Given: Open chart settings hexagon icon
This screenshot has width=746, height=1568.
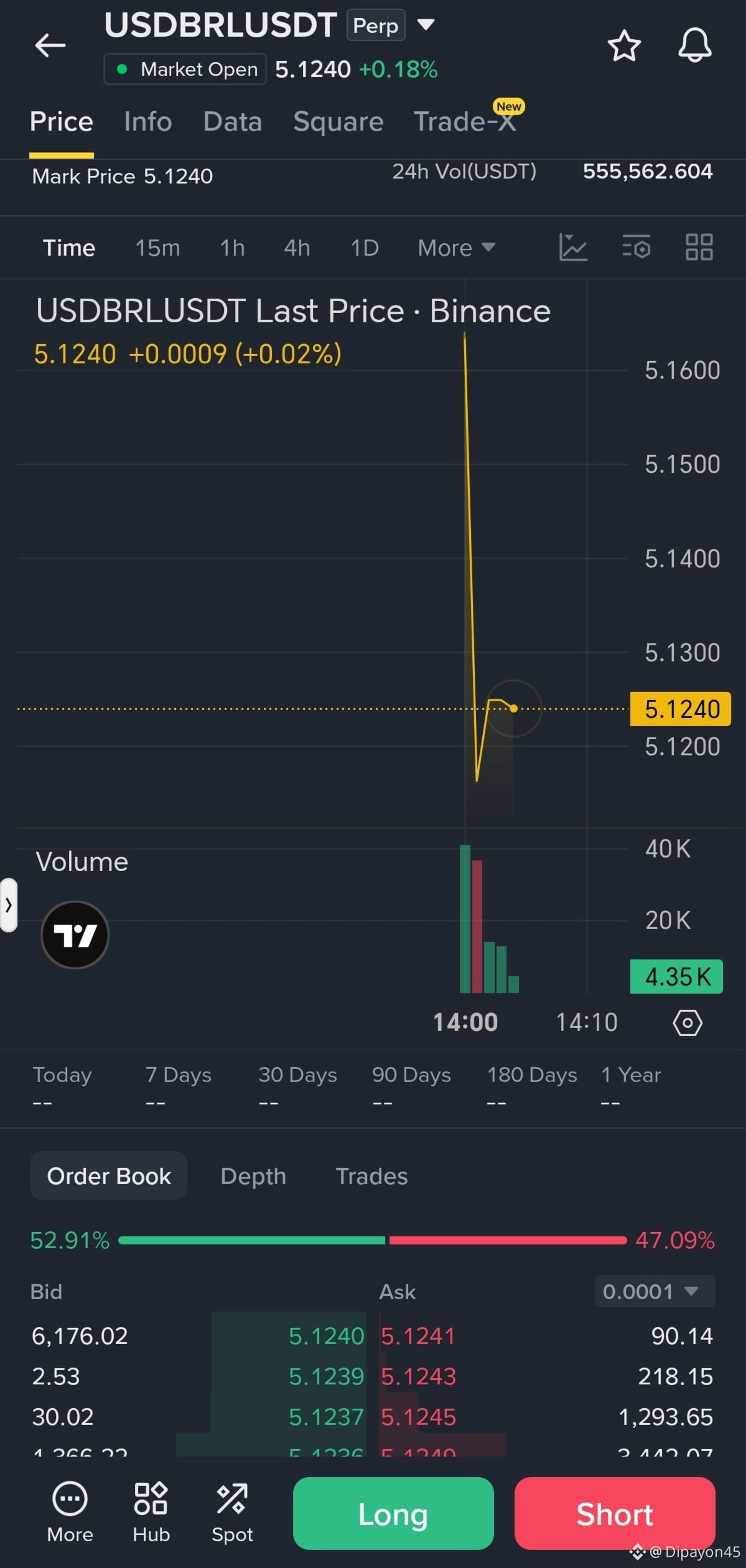Looking at the screenshot, I should click(x=688, y=1023).
